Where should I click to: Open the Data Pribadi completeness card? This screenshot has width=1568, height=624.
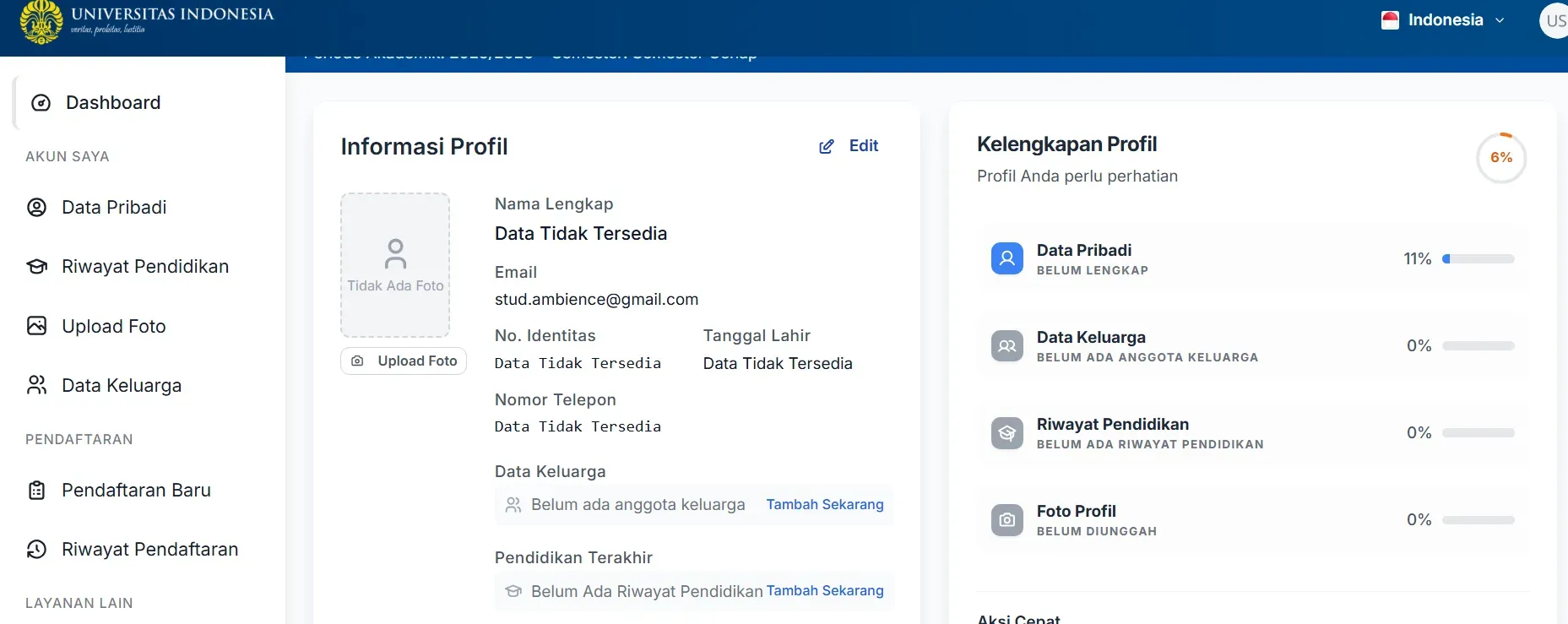[1253, 258]
